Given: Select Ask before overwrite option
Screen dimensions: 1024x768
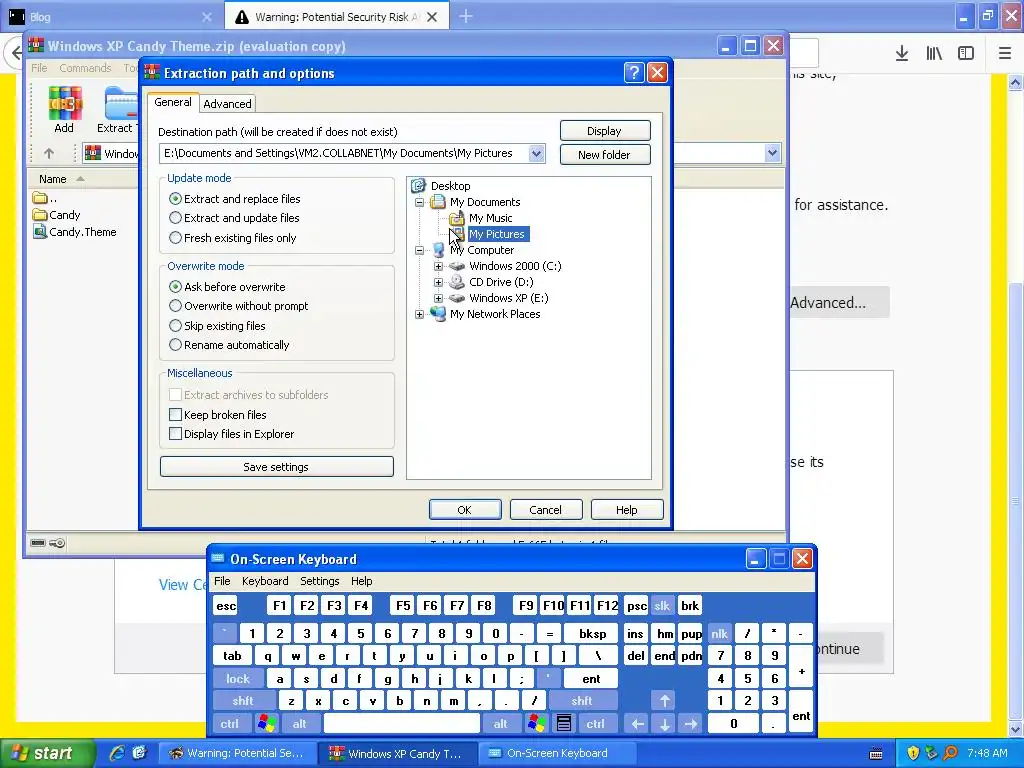Looking at the screenshot, I should [x=175, y=287].
